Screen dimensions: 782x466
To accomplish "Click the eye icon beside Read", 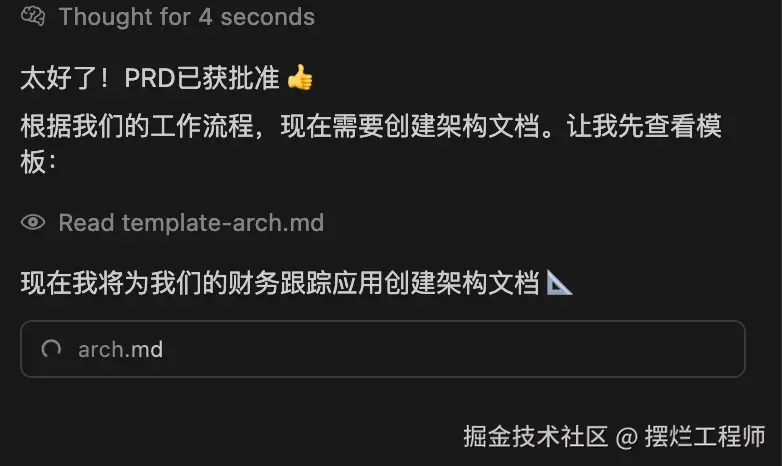I will click(33, 222).
